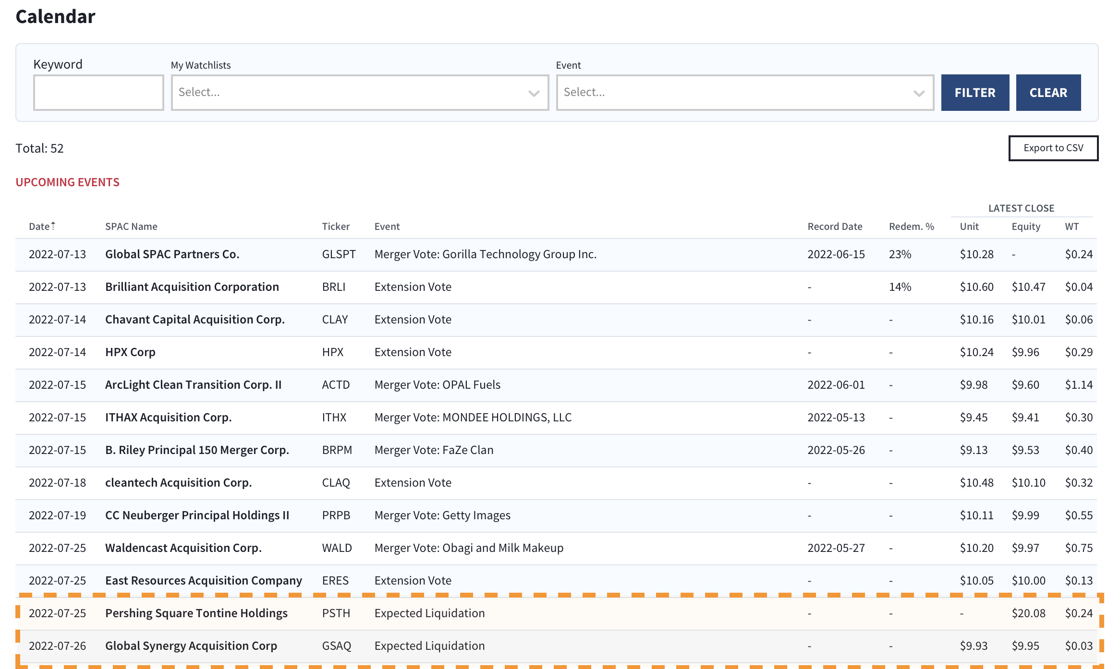Open the UPCOMING EVENTS section
Image resolution: width=1120 pixels, height=669 pixels.
[x=67, y=182]
